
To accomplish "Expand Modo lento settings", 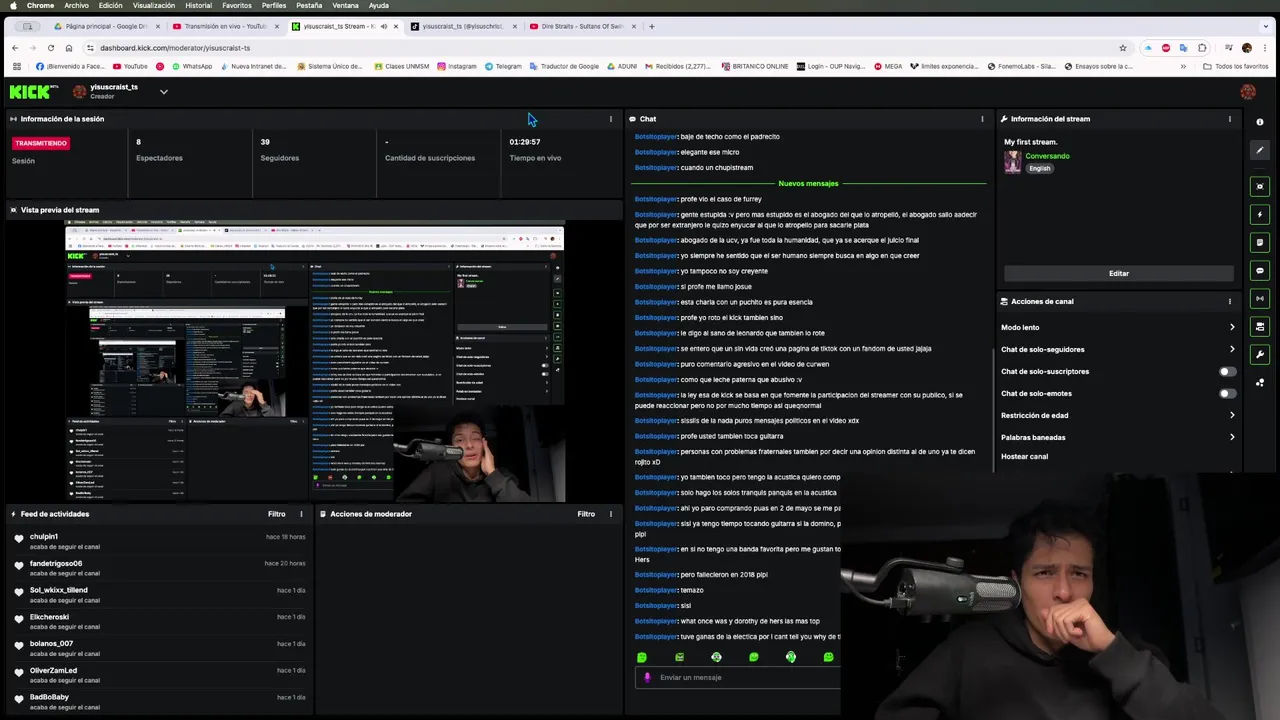I will [1118, 327].
